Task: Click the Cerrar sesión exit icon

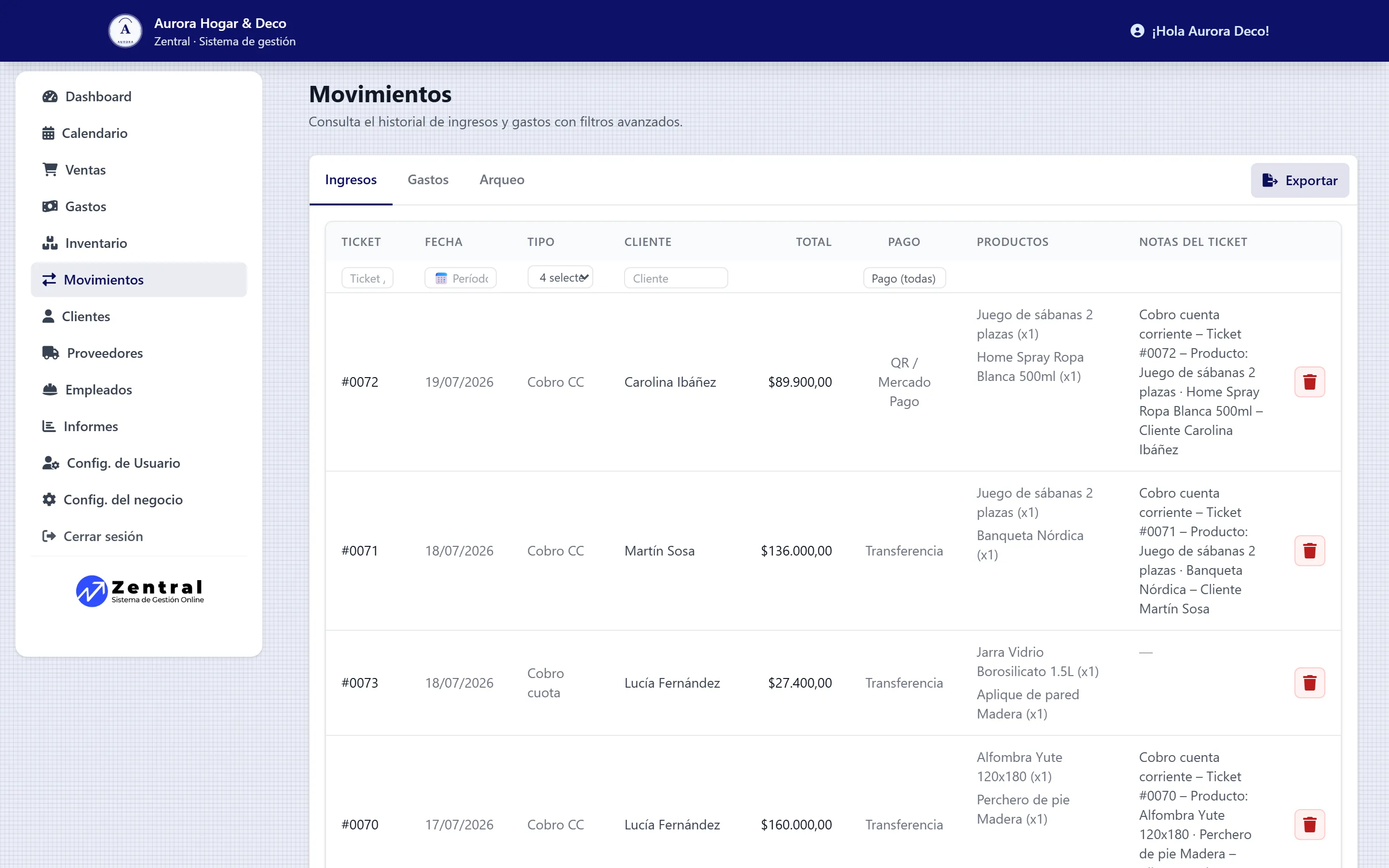Action: pyautogui.click(x=49, y=536)
